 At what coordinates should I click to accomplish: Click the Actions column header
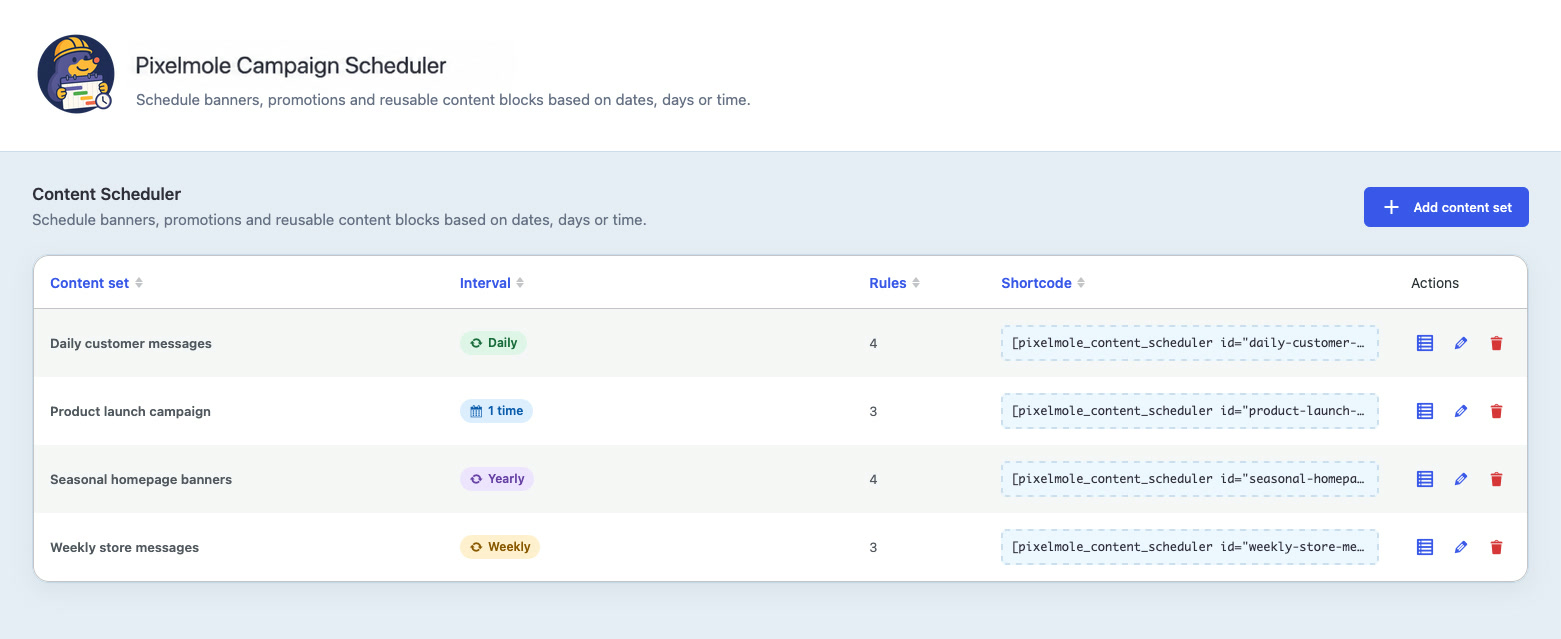tap(1435, 283)
